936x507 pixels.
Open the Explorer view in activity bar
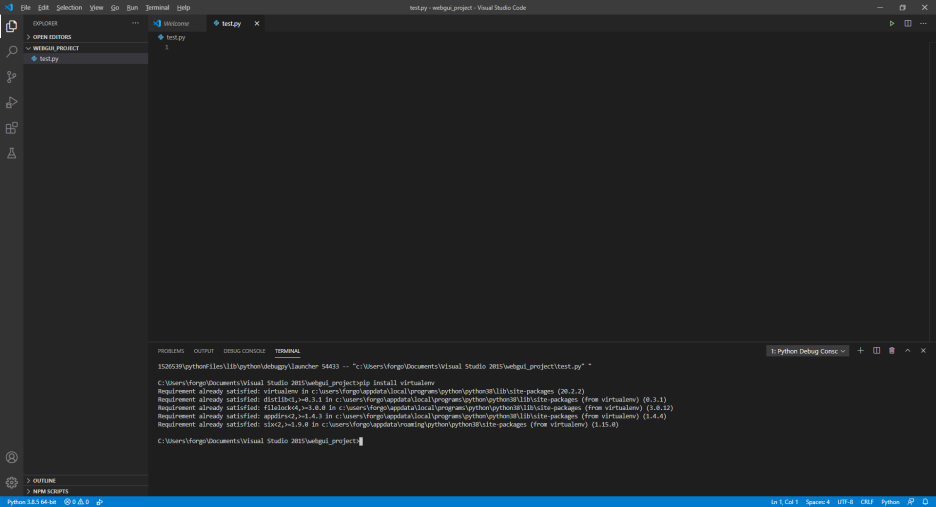pyautogui.click(x=11, y=26)
